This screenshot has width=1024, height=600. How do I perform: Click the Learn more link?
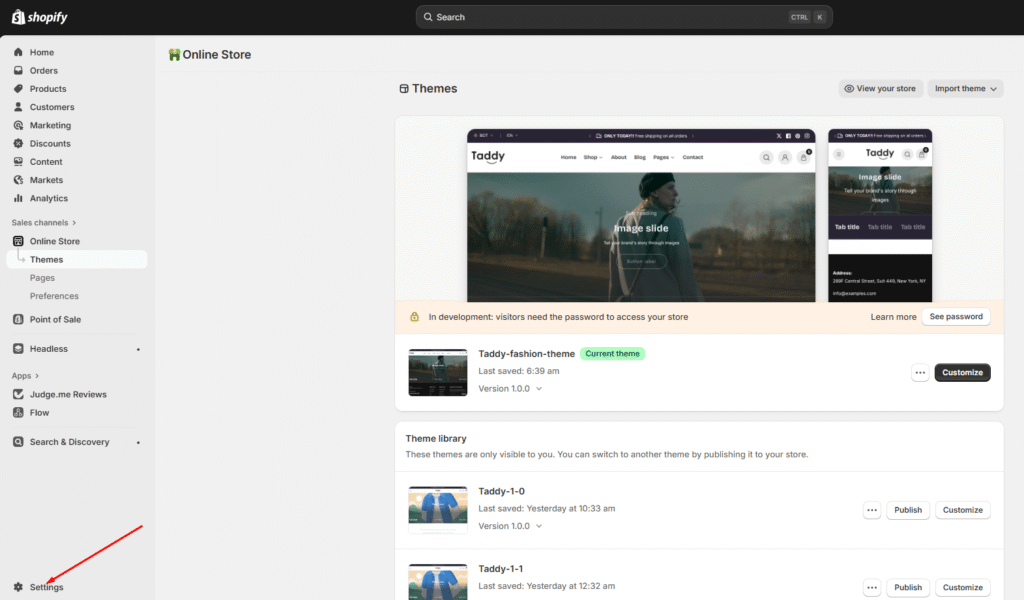point(893,317)
